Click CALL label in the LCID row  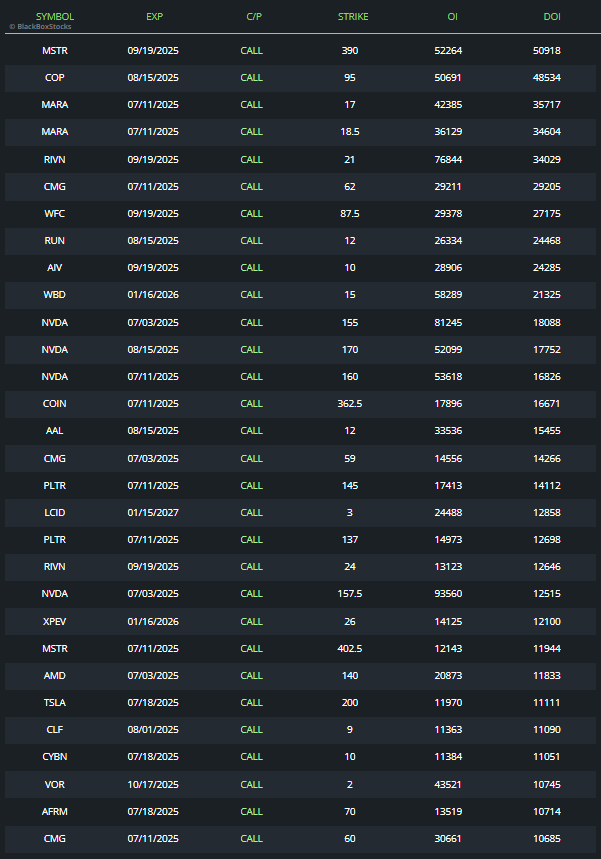click(x=251, y=512)
